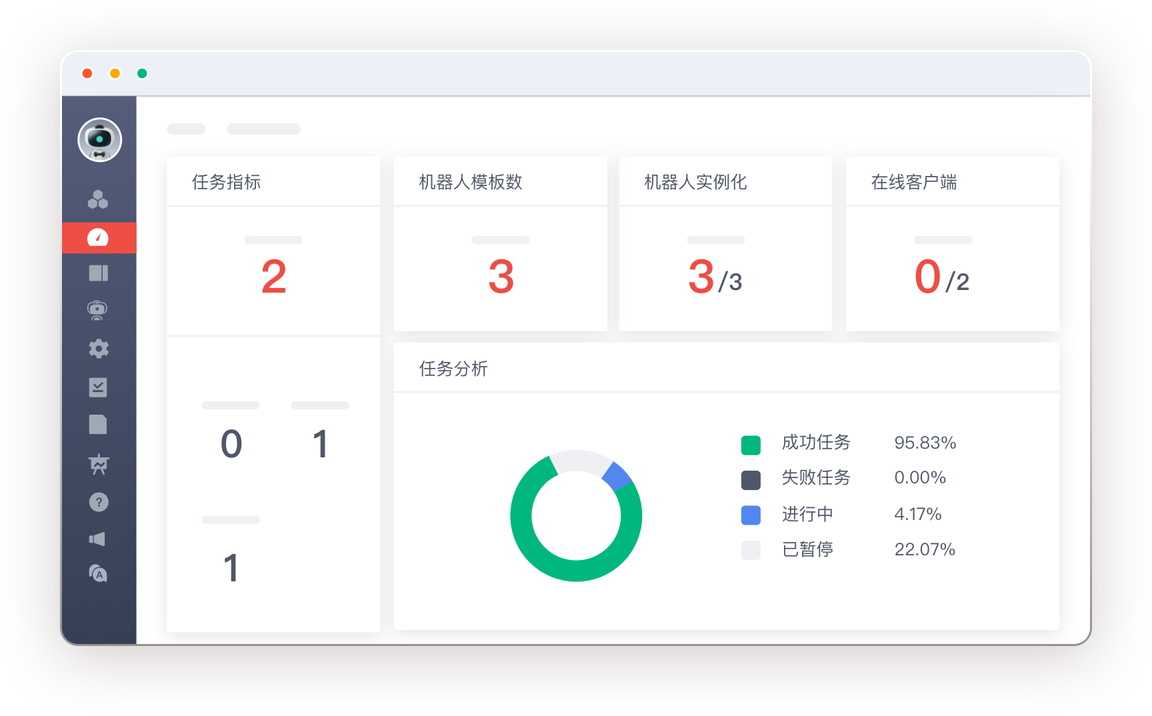
Task: Click the blue 进行中 legend swatch
Action: [x=751, y=515]
